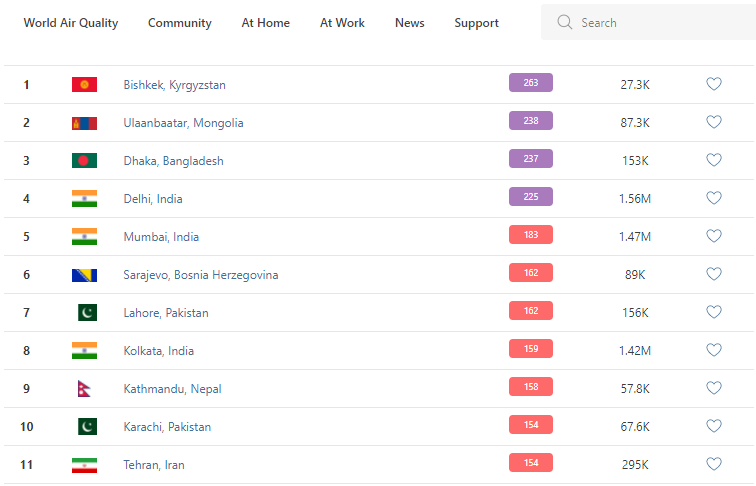Open World Air Quality menu

(70, 23)
